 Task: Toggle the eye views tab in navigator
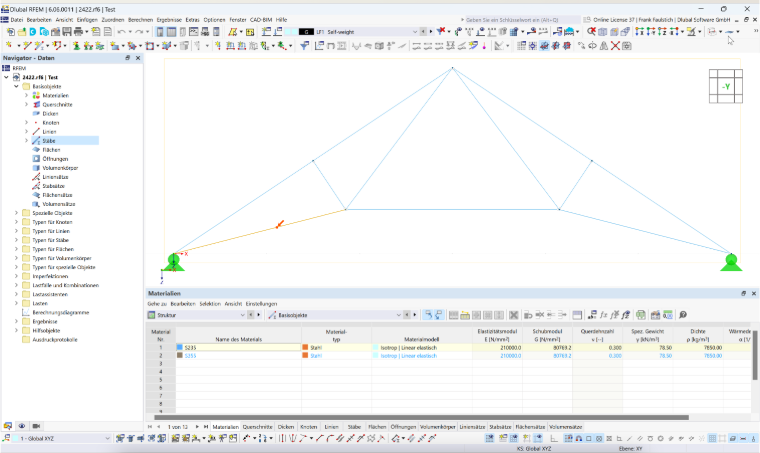click(x=22, y=426)
